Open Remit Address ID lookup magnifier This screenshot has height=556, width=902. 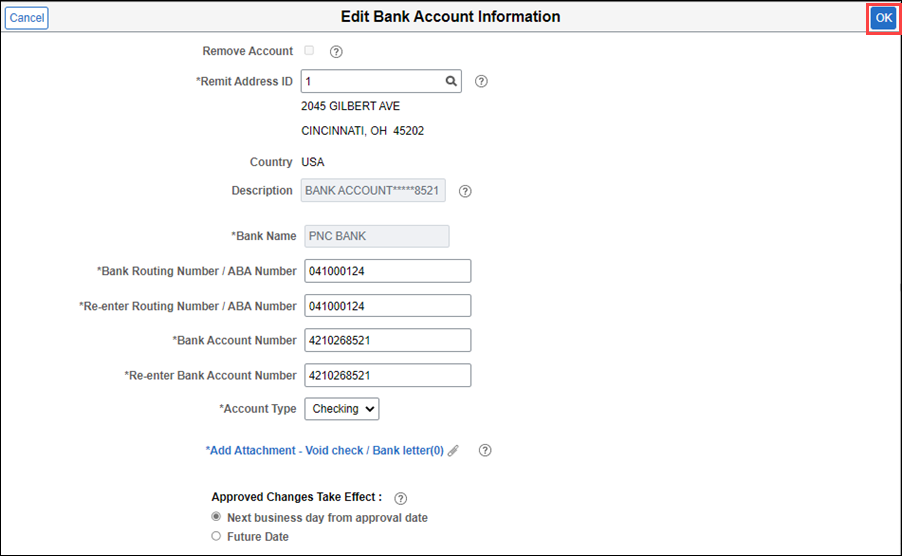pos(452,81)
